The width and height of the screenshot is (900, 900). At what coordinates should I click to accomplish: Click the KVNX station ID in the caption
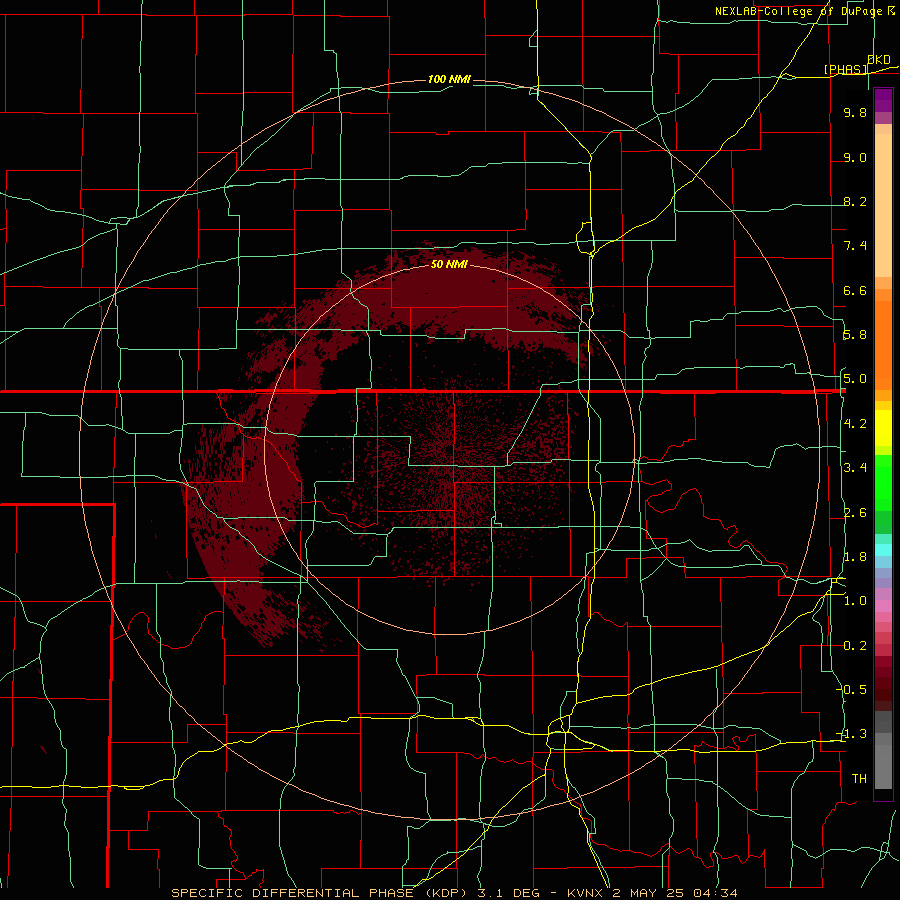pos(587,893)
